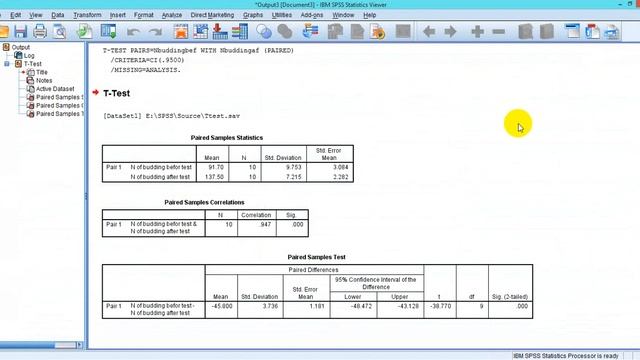
Task: Click the mean value 91.70
Action: coord(216,167)
